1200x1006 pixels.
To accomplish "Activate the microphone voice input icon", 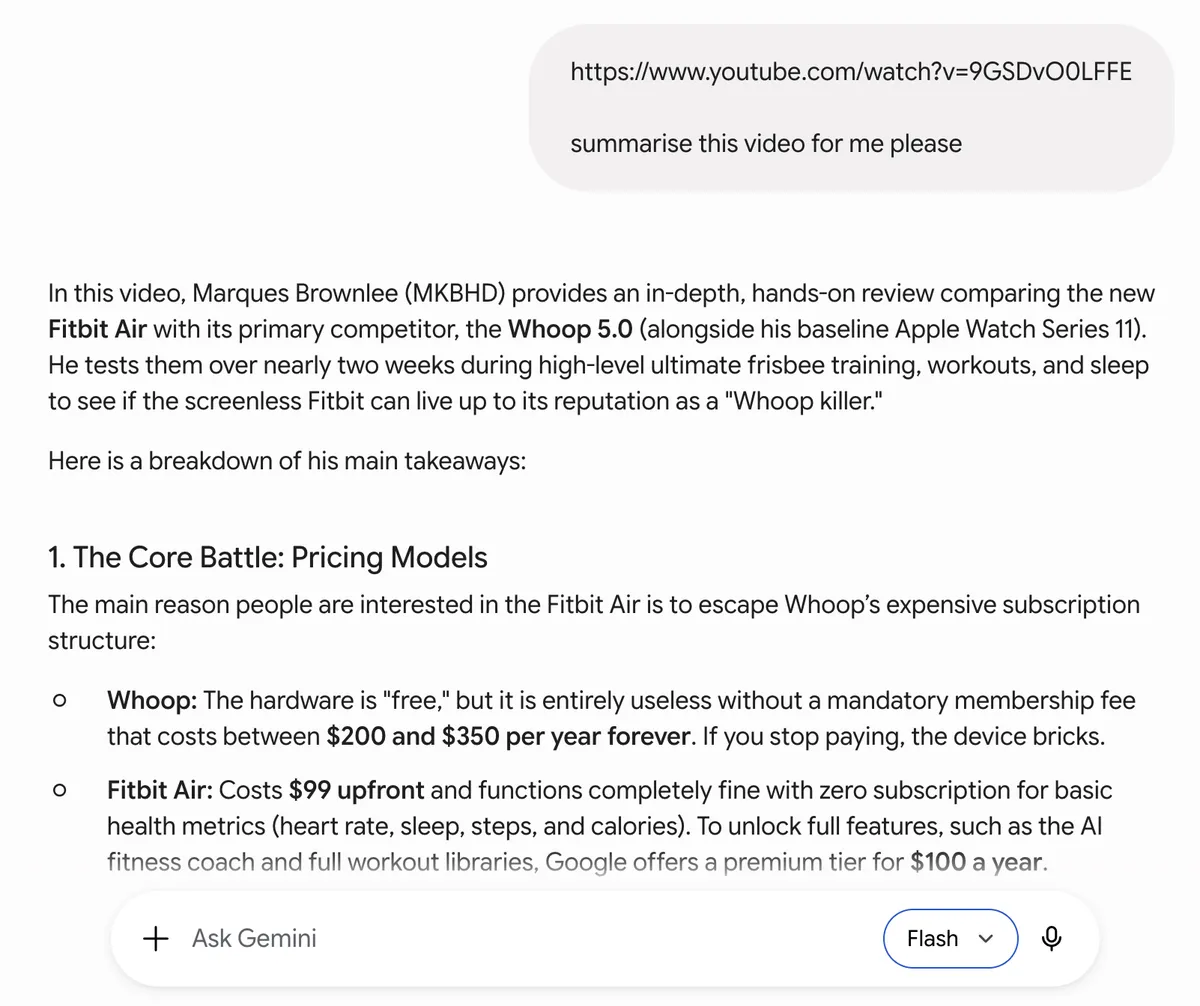I will 1051,938.
